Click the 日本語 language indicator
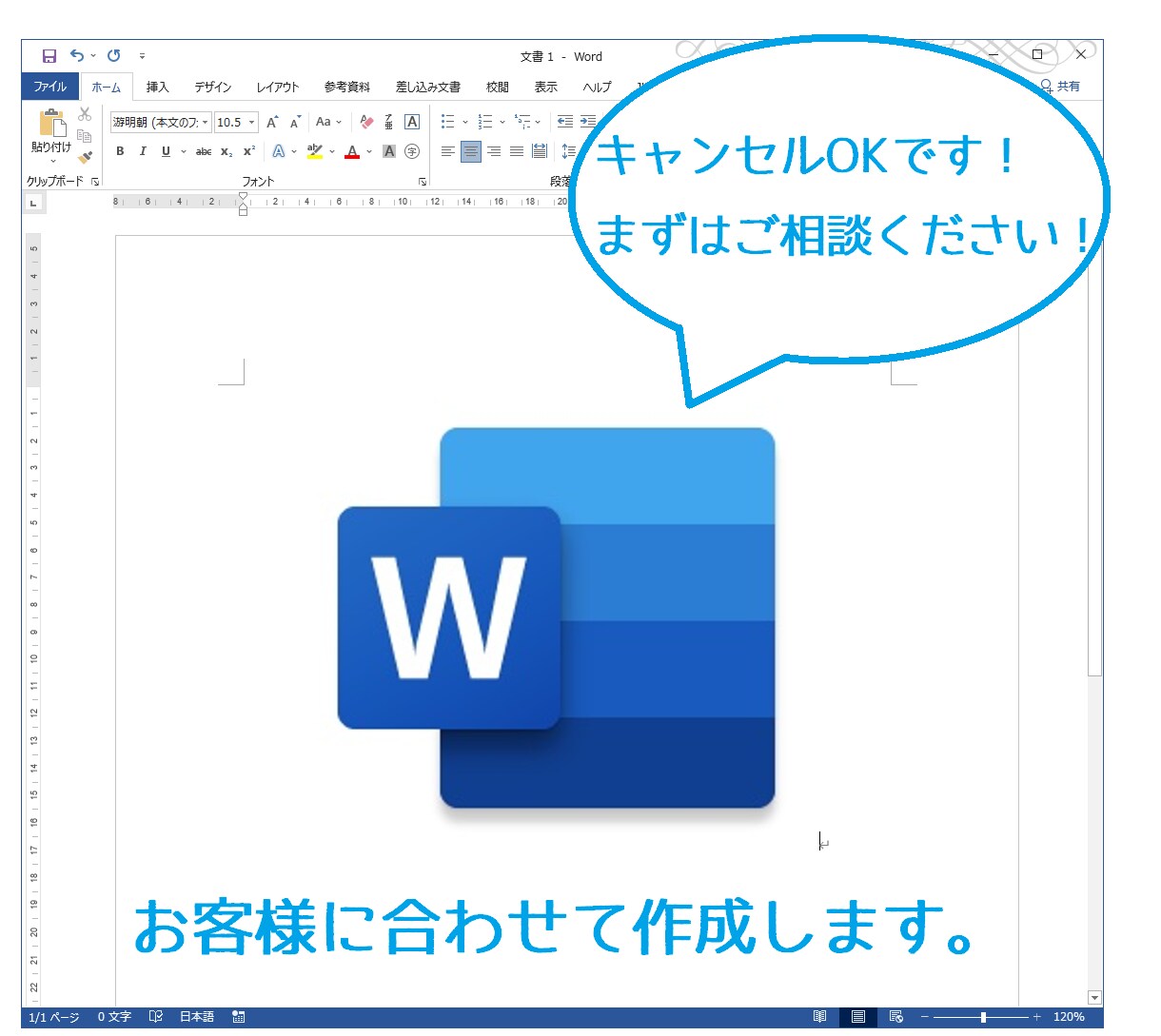 pyautogui.click(x=197, y=1017)
